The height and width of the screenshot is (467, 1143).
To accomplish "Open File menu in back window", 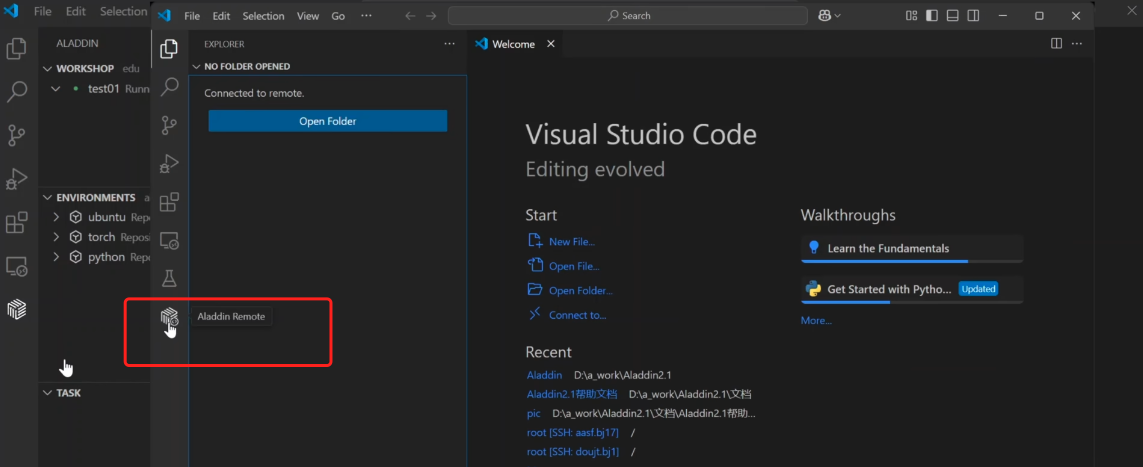I will pyautogui.click(x=43, y=12).
